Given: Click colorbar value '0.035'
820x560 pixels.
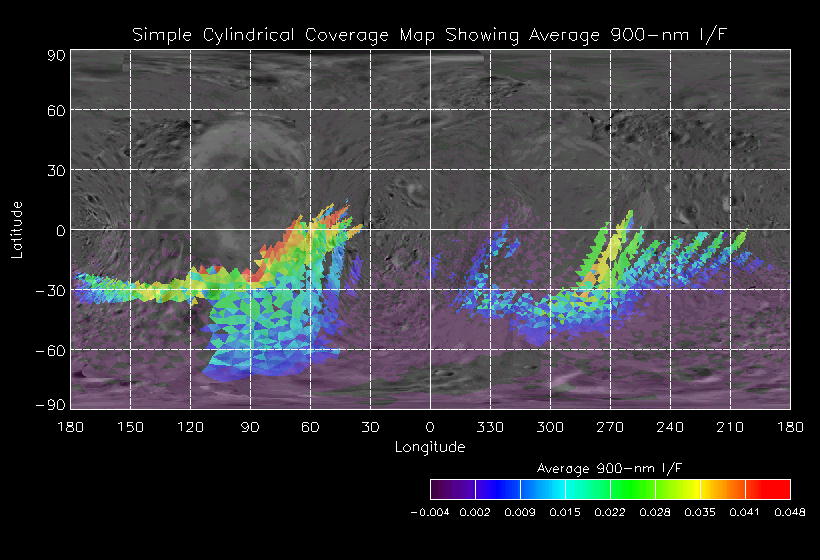Looking at the screenshot, I should (x=700, y=512).
